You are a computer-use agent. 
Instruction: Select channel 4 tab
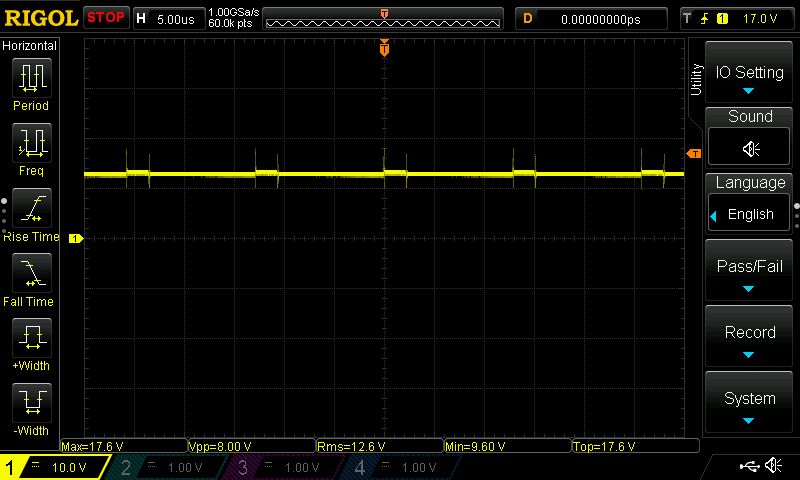click(x=401, y=467)
